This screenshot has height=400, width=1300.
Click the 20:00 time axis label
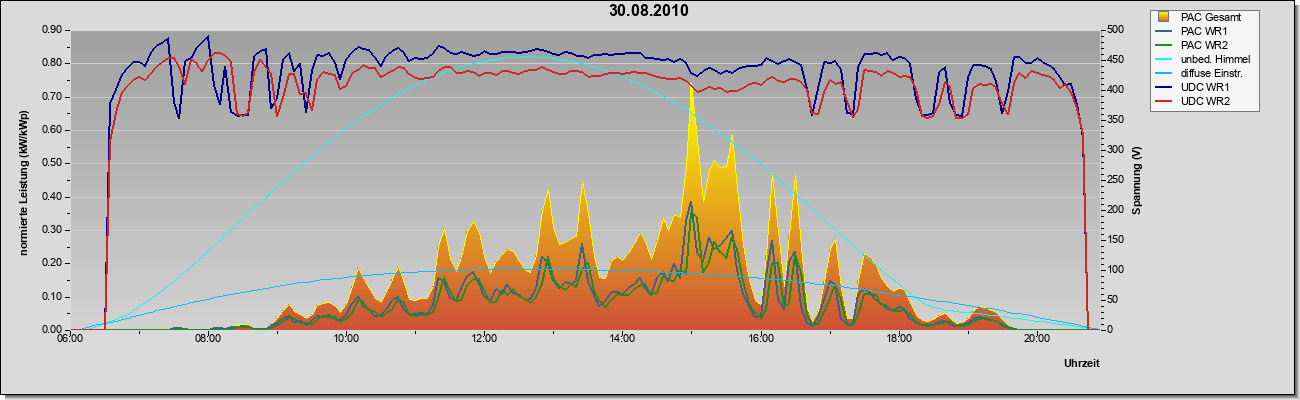(x=1037, y=339)
